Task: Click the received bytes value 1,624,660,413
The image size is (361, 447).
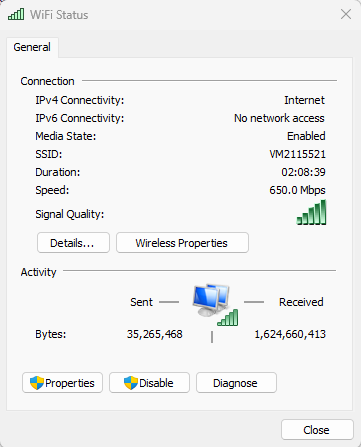Action: point(290,334)
